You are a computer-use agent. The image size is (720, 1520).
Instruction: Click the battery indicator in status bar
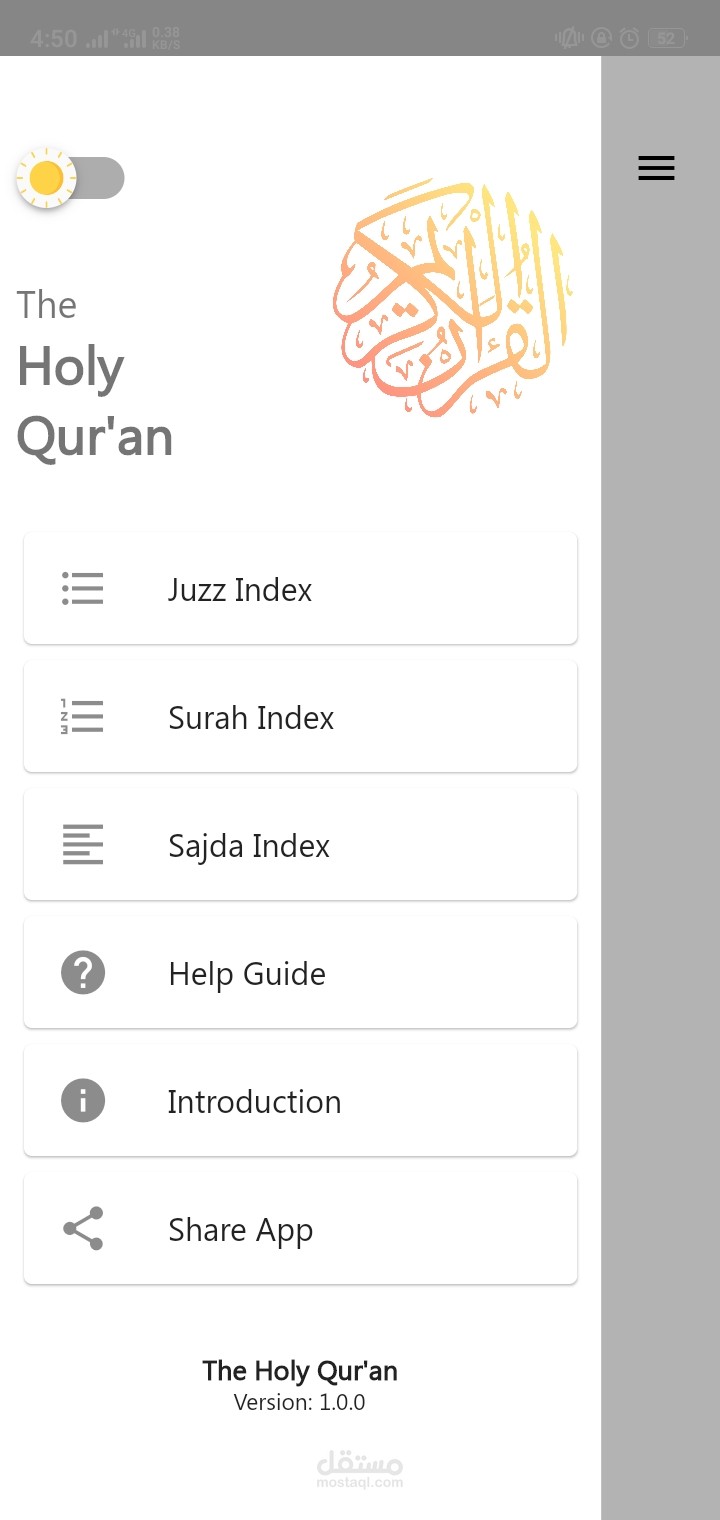(667, 38)
